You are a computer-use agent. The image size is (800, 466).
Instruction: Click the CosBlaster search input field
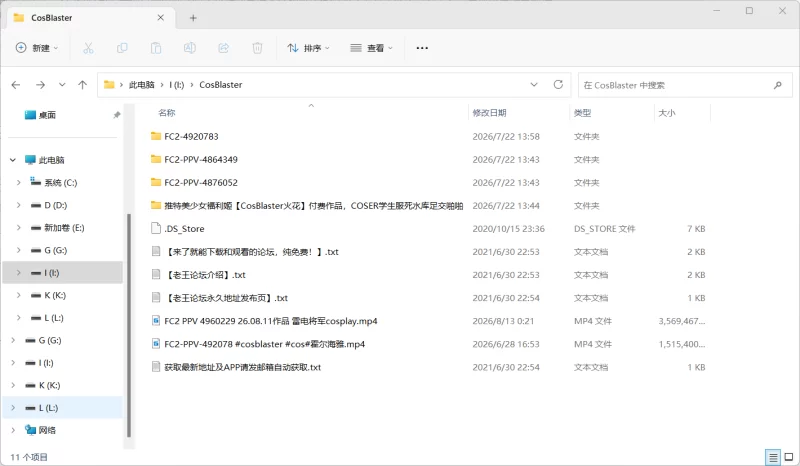[685, 85]
